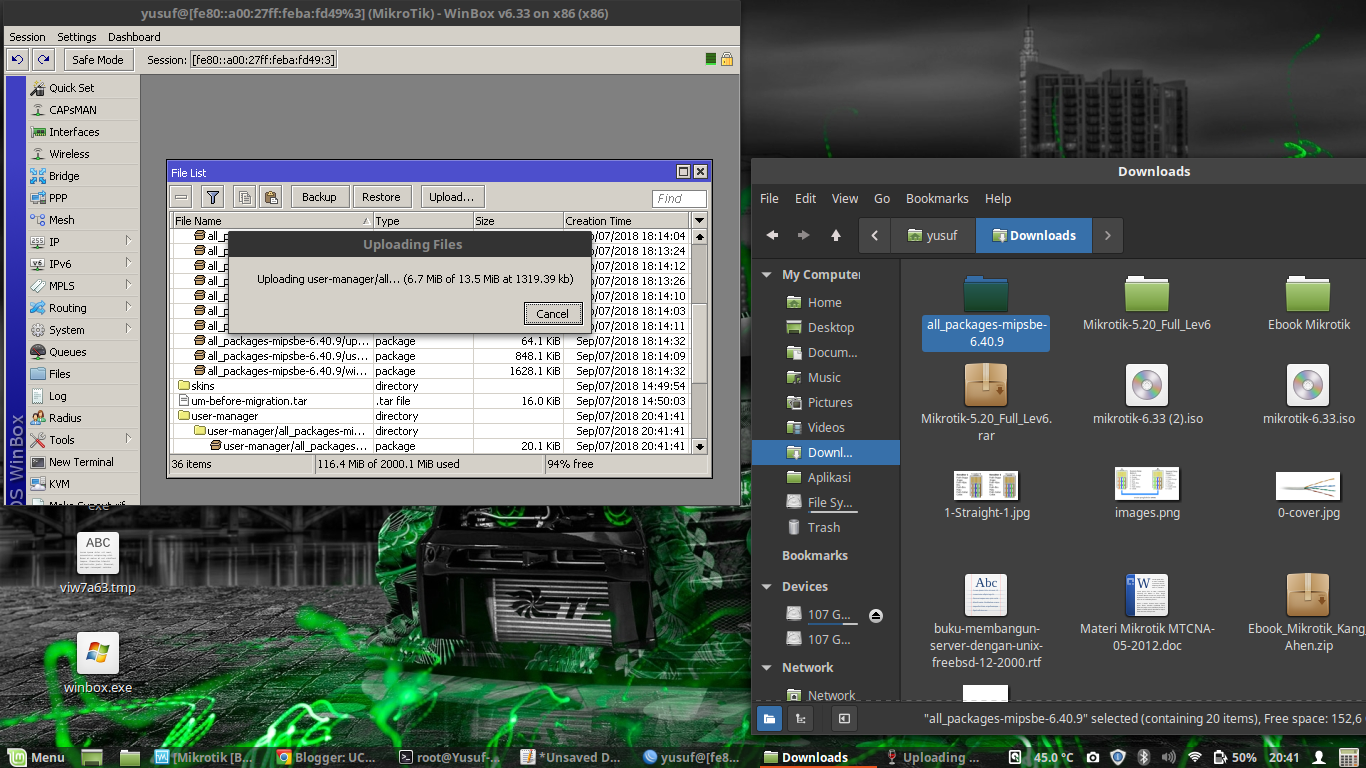Click the File List scrollbar down arrow
The image size is (1366, 768).
(x=700, y=446)
